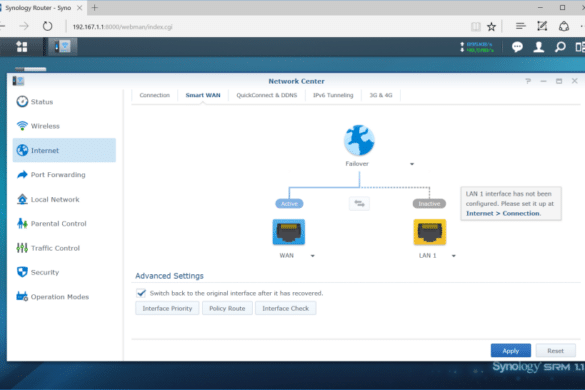Open Network Center help question mark
The image size is (585, 390).
point(528,81)
